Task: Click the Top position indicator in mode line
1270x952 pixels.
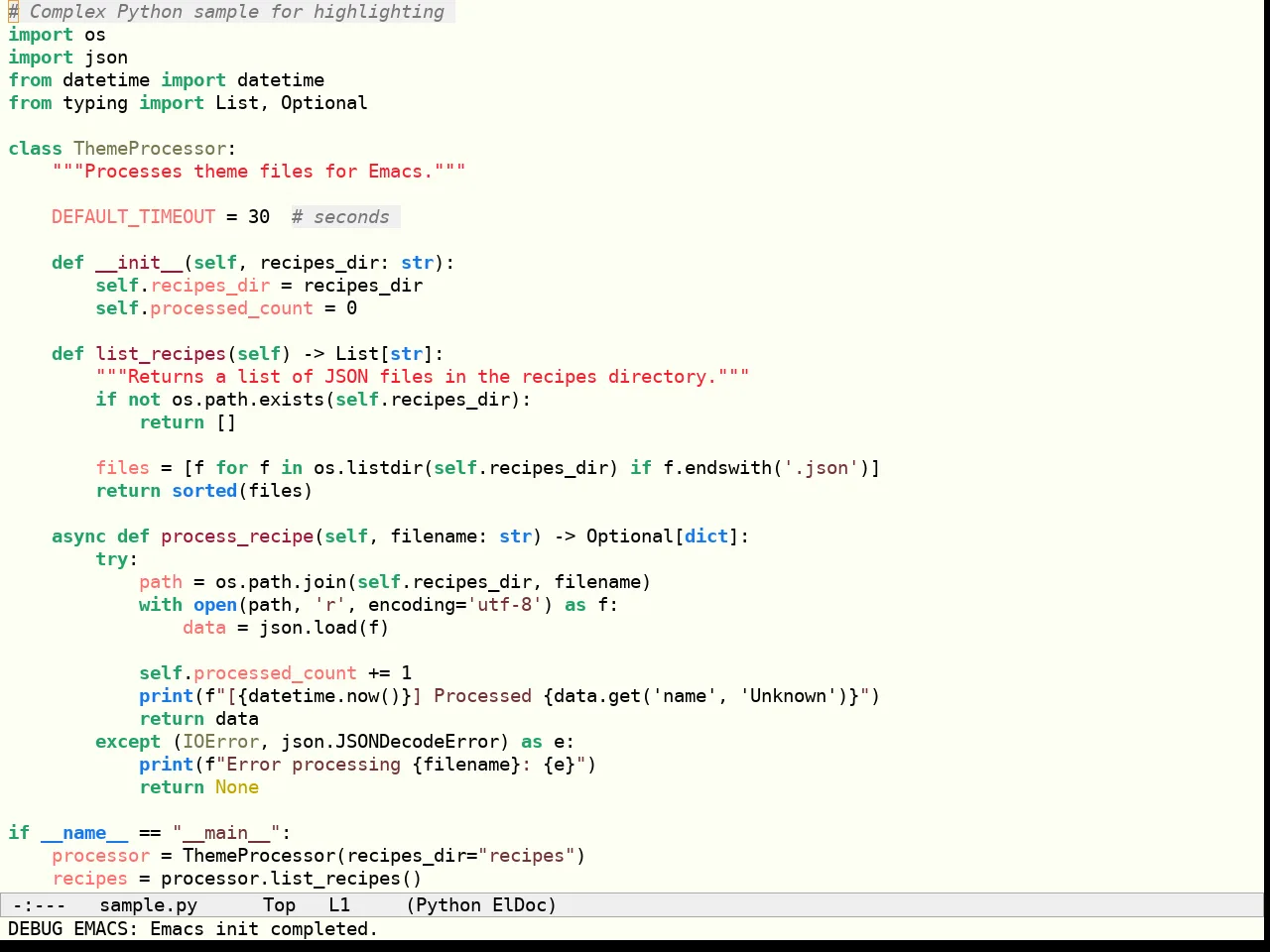Action: [280, 904]
